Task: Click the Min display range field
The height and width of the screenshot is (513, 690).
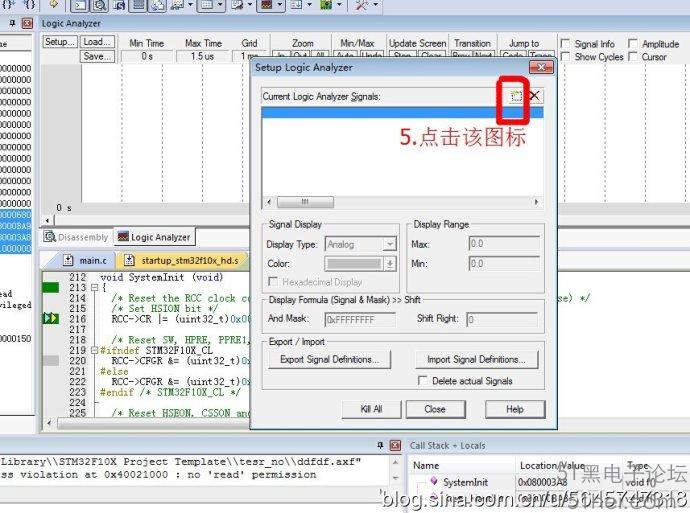Action: point(504,264)
